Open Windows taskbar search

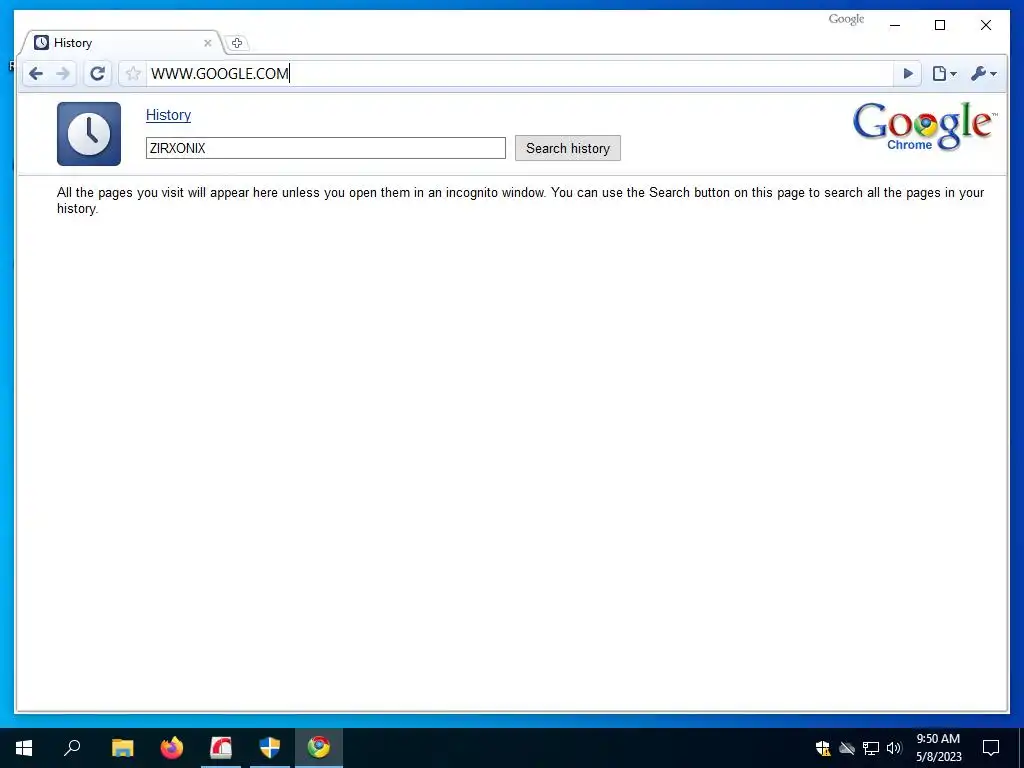click(x=72, y=748)
